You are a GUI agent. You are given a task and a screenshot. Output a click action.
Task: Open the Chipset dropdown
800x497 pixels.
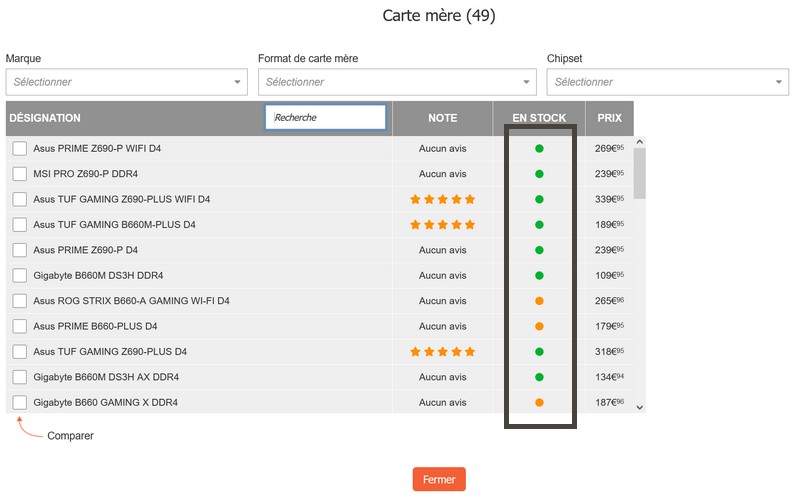click(667, 82)
